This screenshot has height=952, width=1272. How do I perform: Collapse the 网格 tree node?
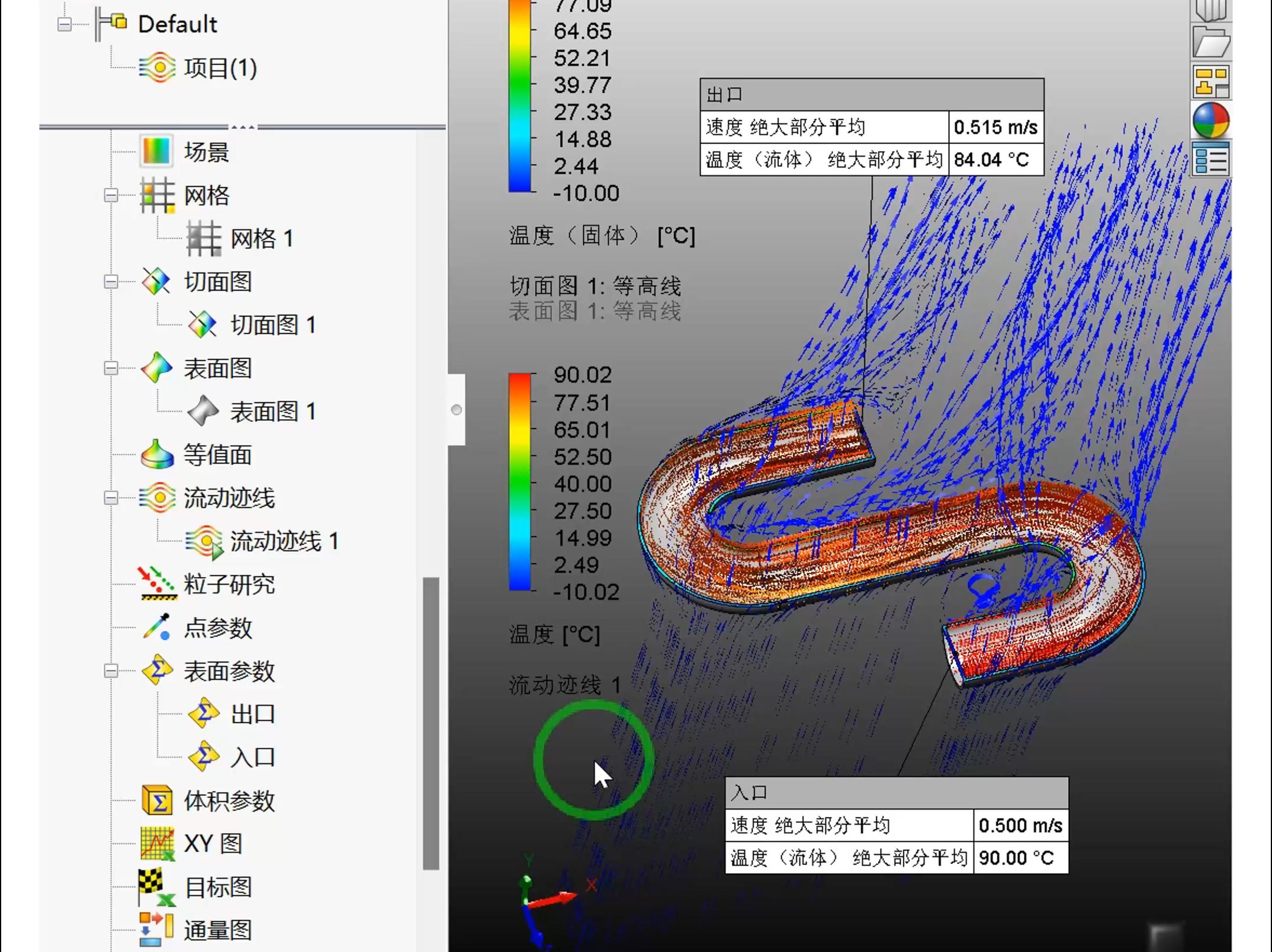(111, 195)
